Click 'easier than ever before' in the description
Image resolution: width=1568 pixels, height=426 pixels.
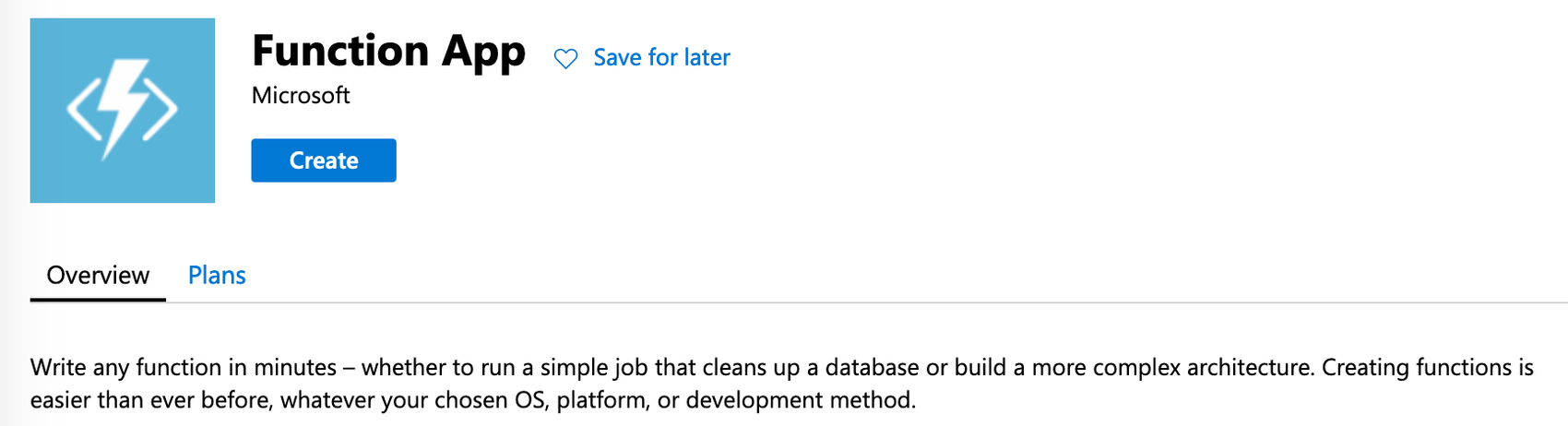coord(148,401)
